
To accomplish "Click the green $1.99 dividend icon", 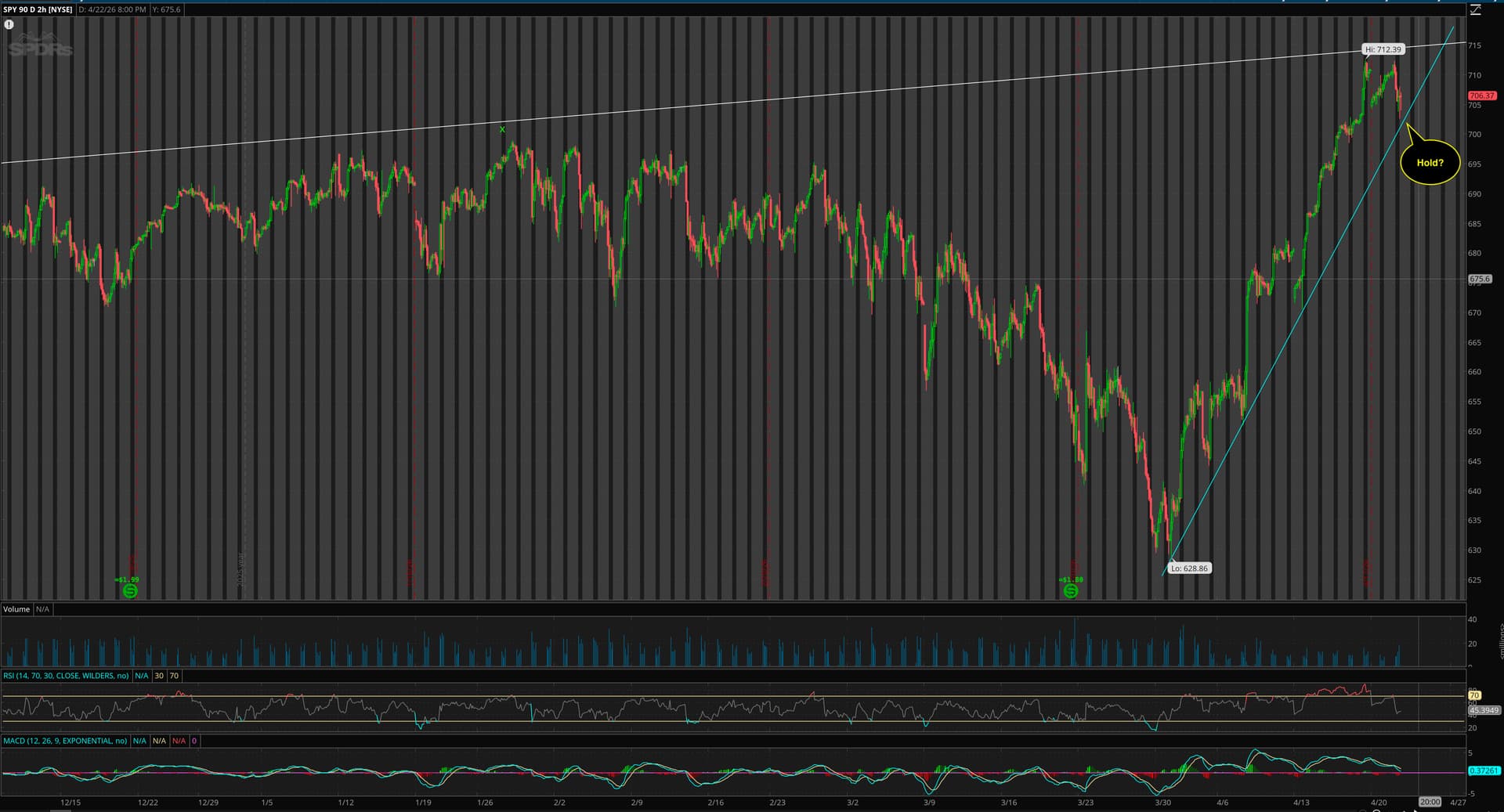I will point(130,590).
